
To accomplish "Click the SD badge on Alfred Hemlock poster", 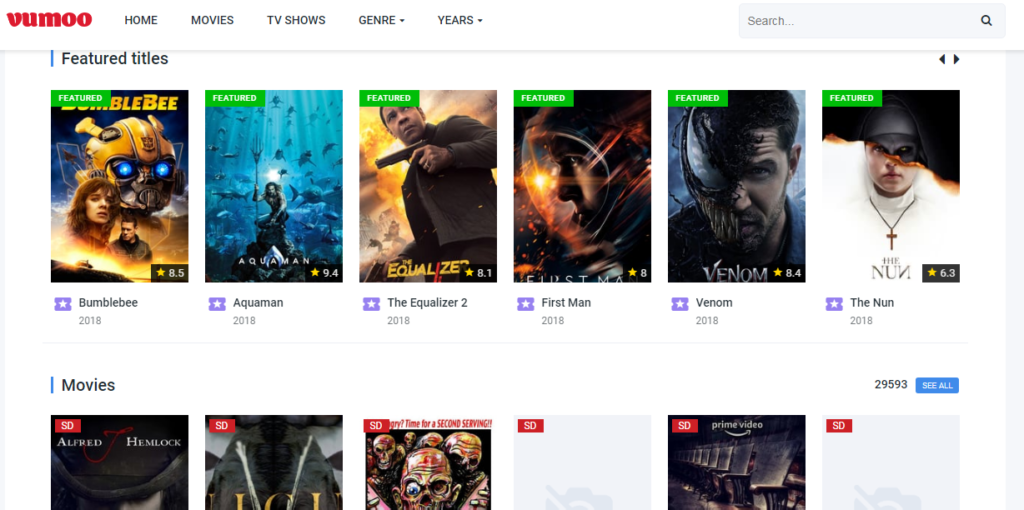I will tap(67, 426).
